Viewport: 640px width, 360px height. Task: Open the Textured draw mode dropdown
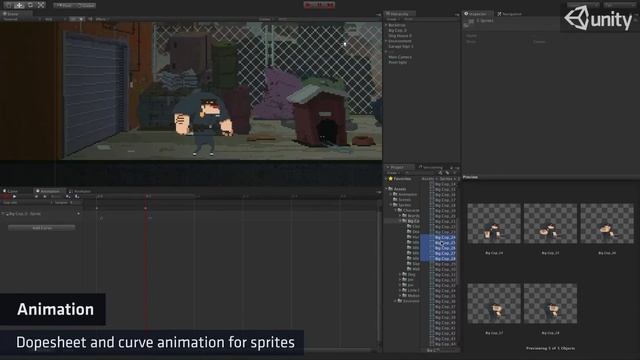pyautogui.click(x=21, y=19)
